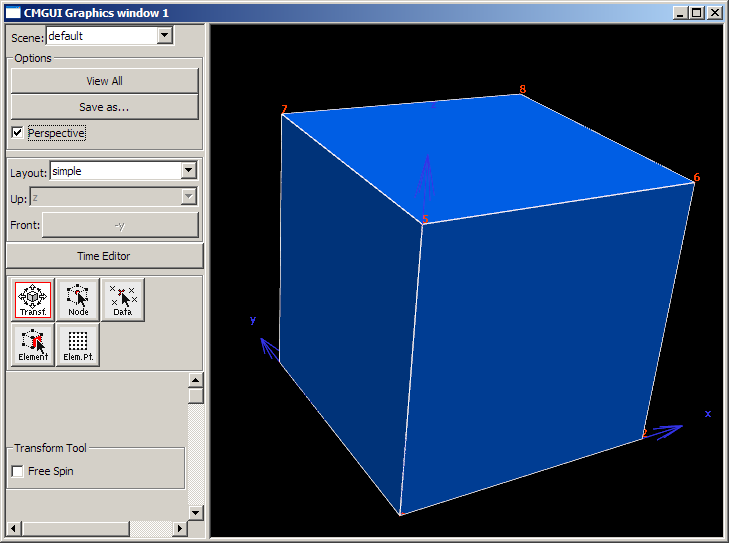The width and height of the screenshot is (729, 543).
Task: Click the CMGUI window title bar icon
Action: (x=13, y=13)
